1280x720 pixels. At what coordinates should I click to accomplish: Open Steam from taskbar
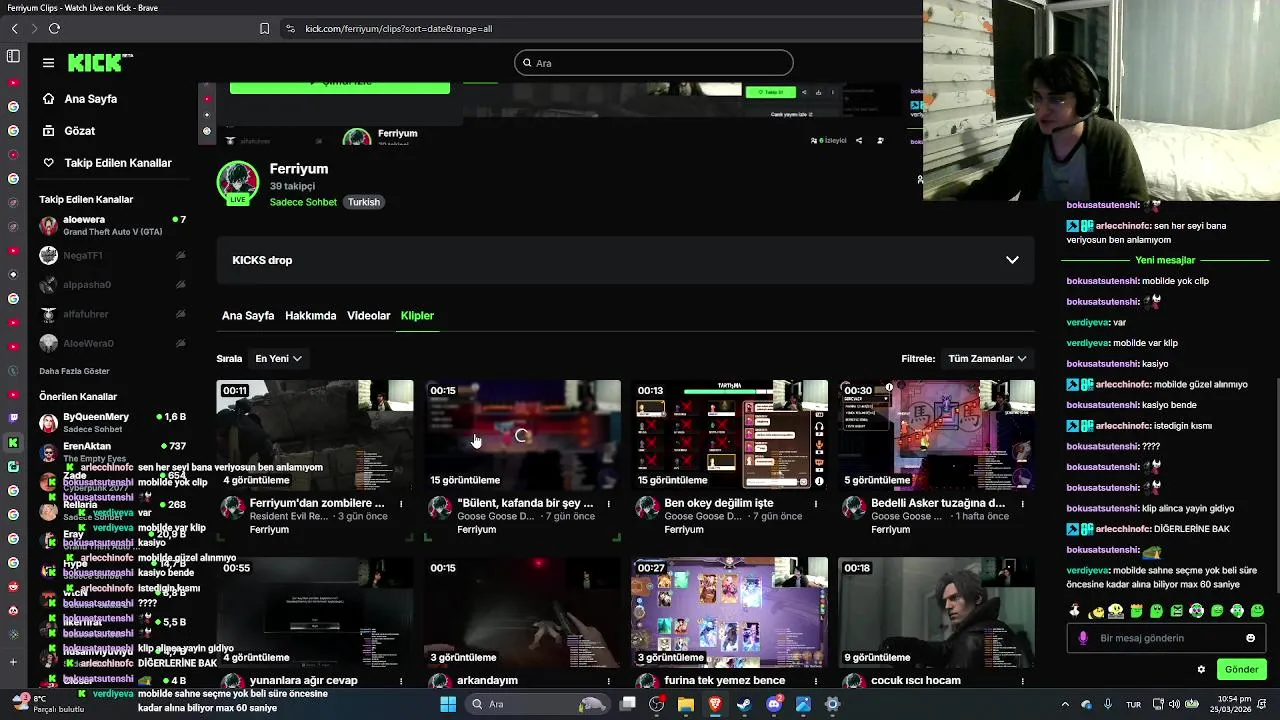(x=745, y=704)
